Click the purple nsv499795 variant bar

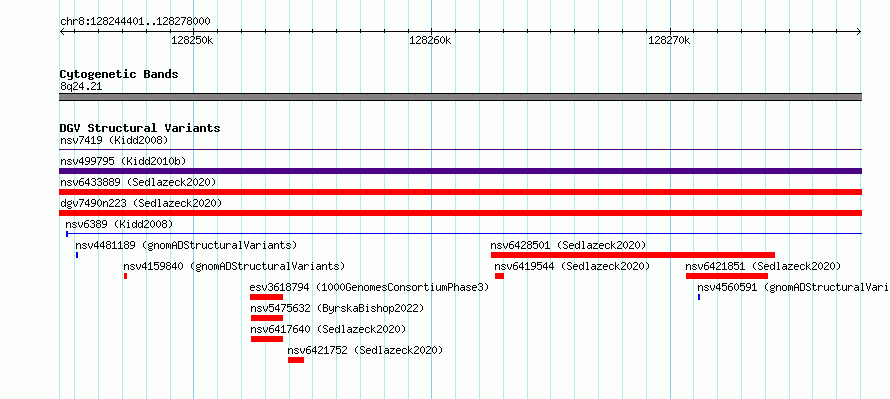(x=460, y=171)
